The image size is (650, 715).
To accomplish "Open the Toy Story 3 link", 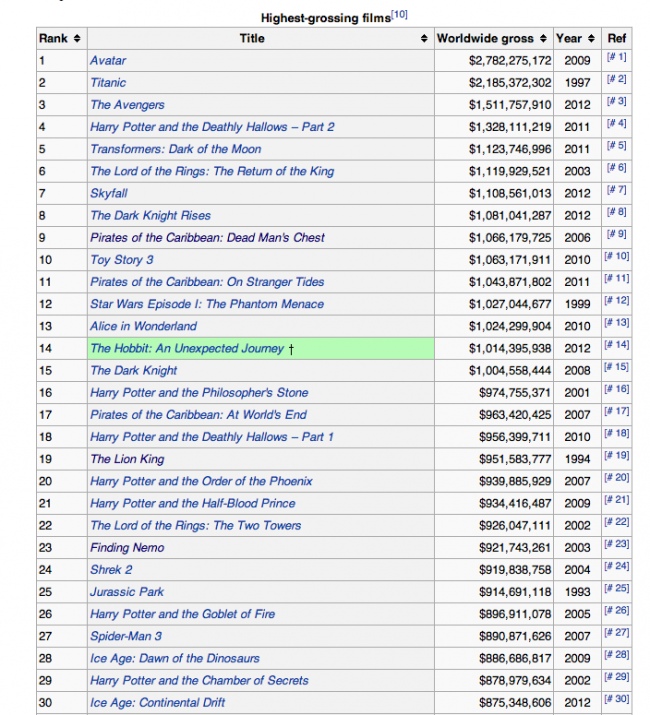I will click(122, 260).
